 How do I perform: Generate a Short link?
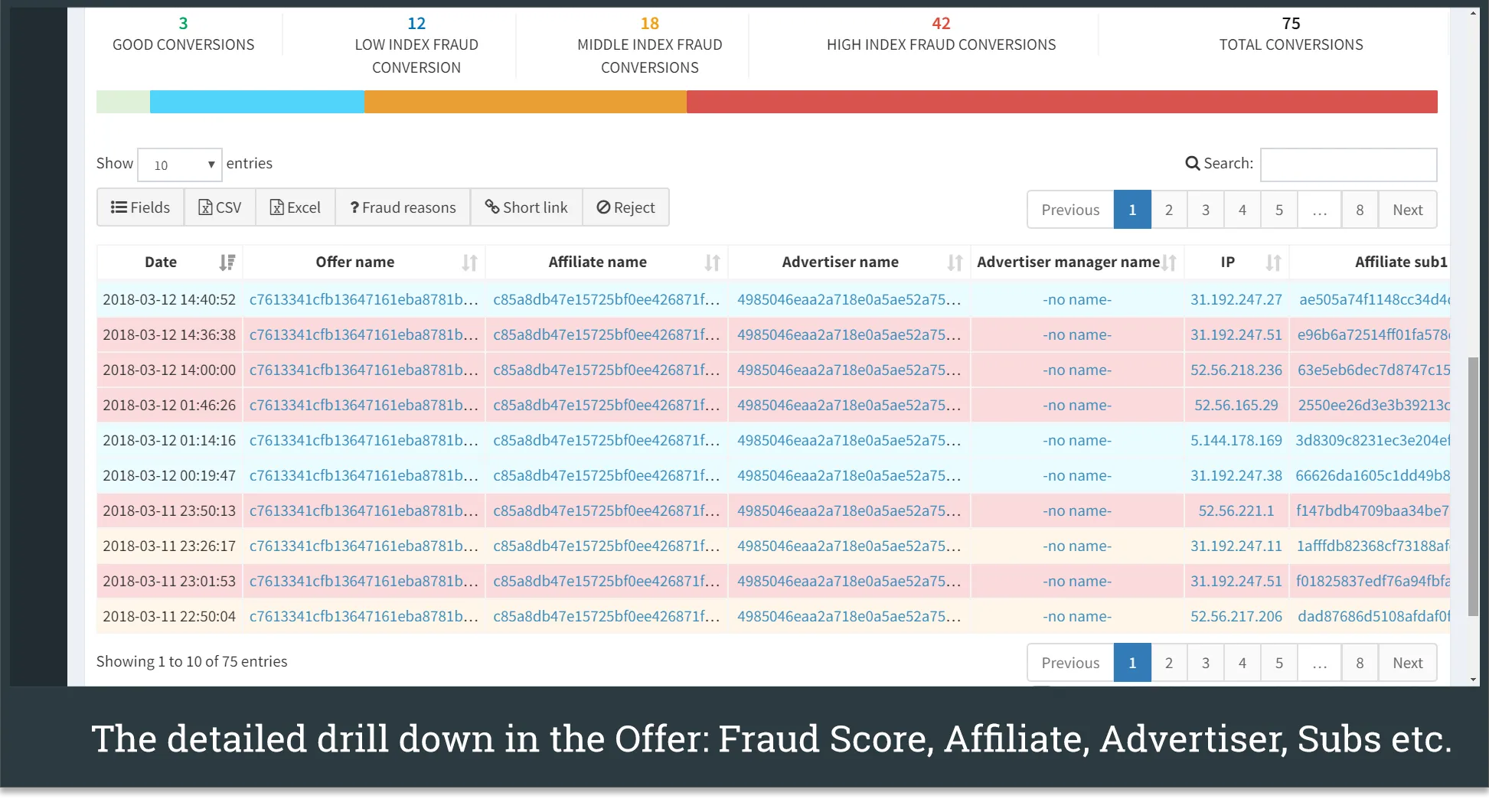tap(526, 207)
